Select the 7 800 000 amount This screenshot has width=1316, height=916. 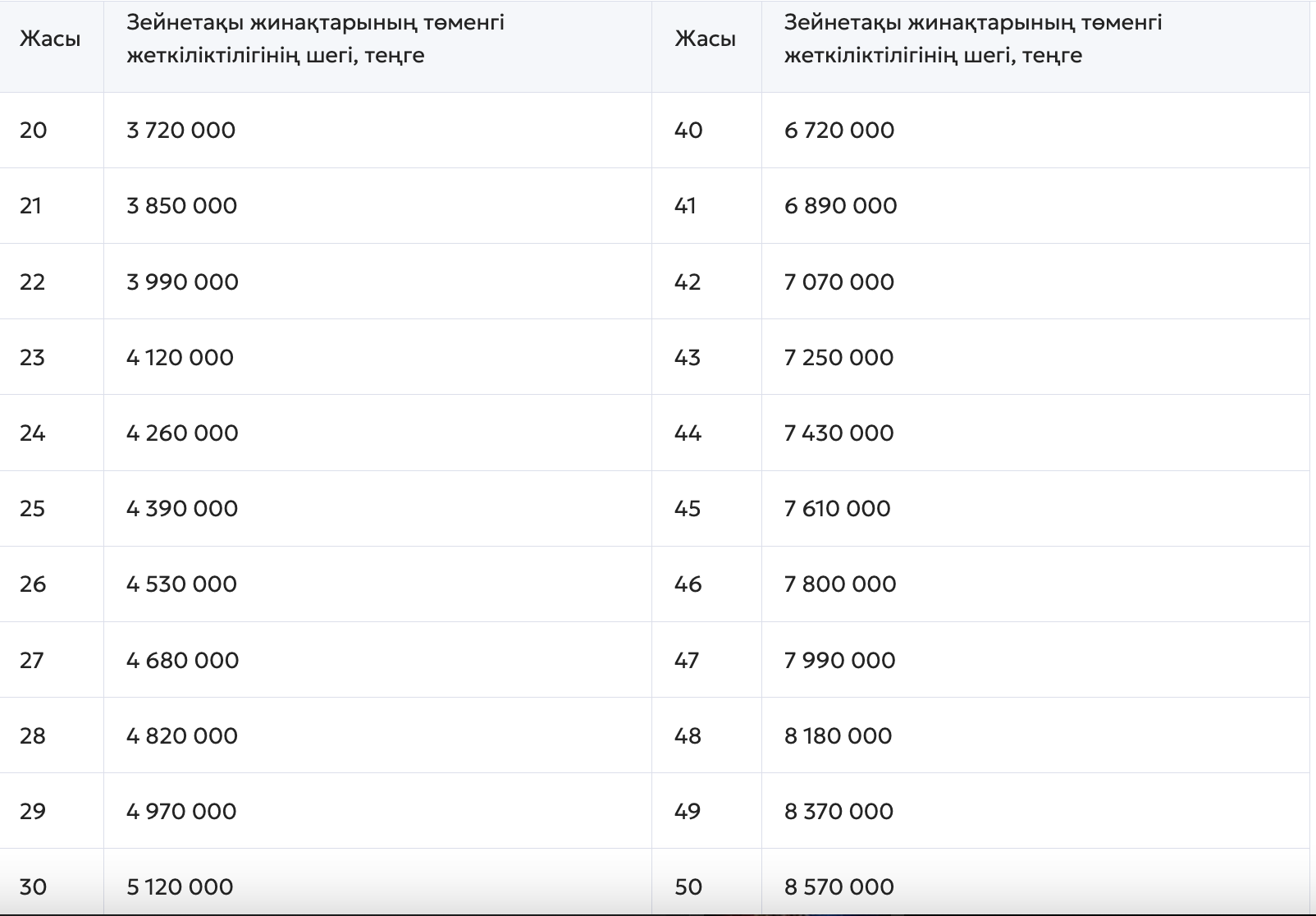tap(840, 584)
